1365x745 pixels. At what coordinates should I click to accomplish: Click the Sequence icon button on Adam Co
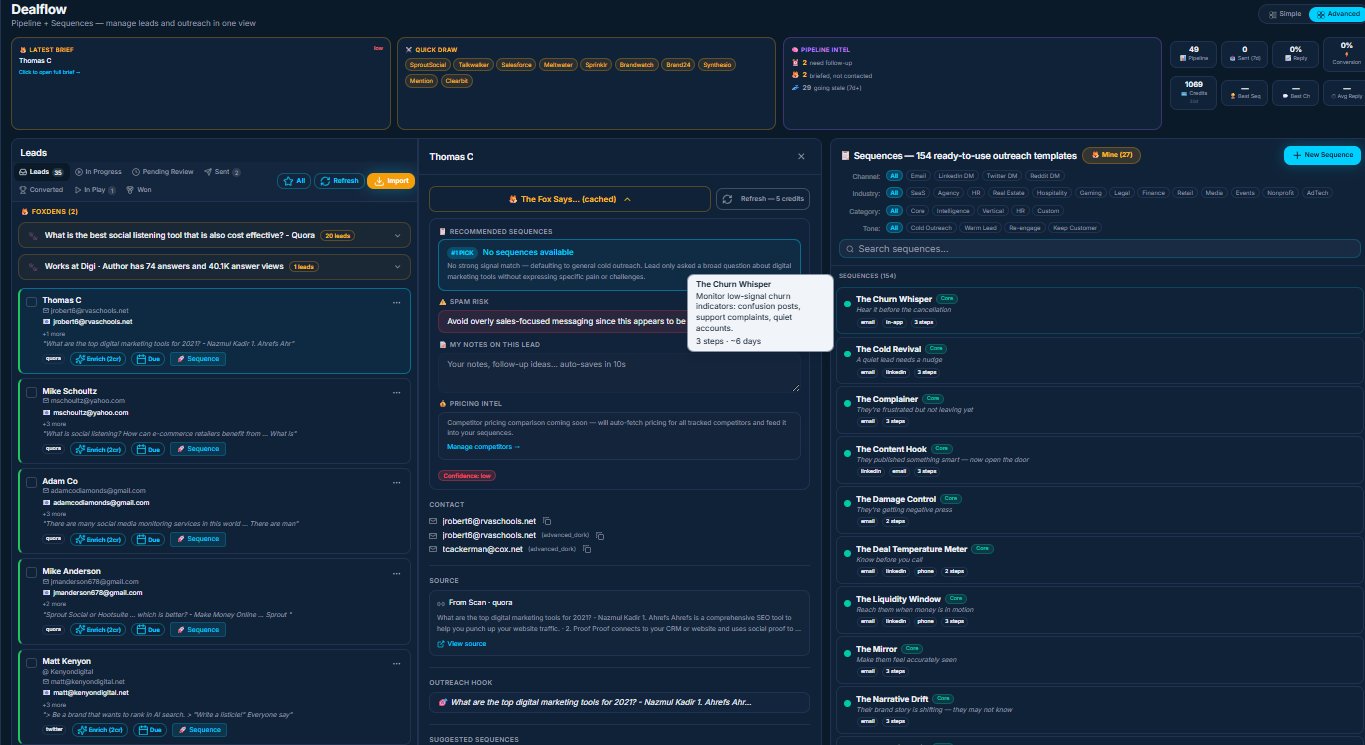click(x=198, y=539)
